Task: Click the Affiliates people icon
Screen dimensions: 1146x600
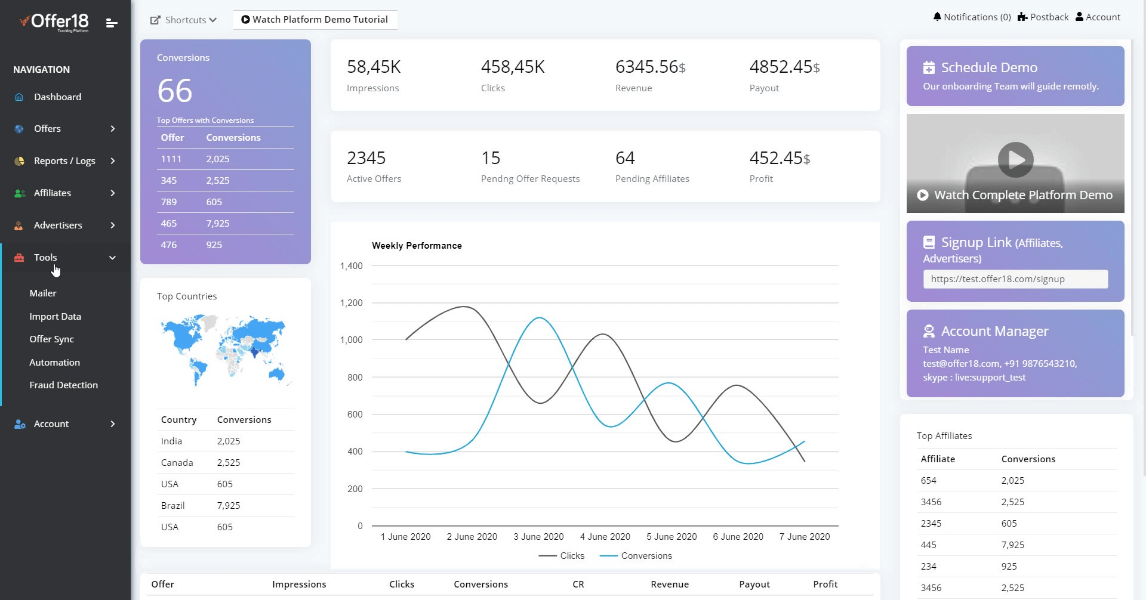Action: click(x=20, y=193)
